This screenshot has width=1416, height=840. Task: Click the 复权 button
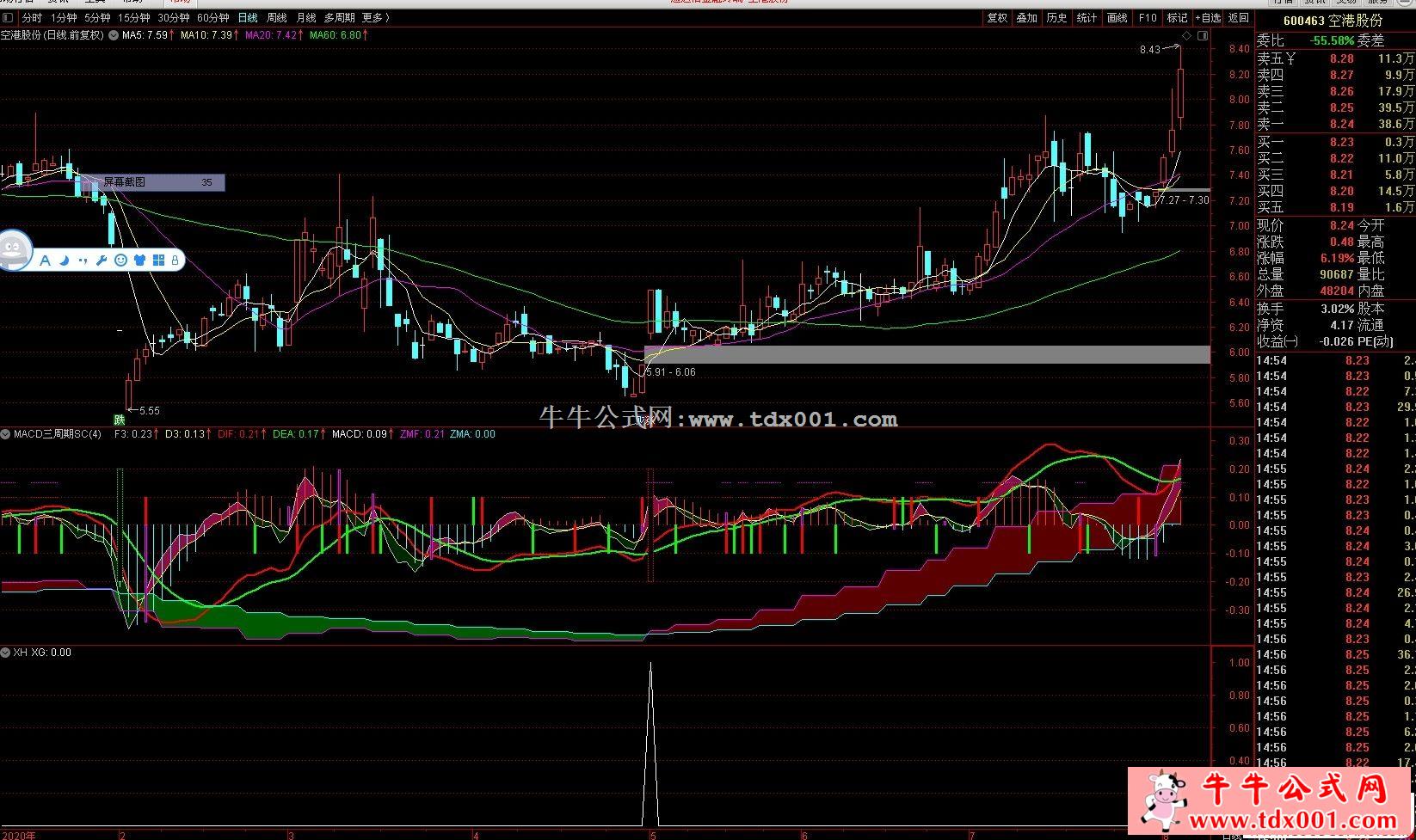click(997, 17)
